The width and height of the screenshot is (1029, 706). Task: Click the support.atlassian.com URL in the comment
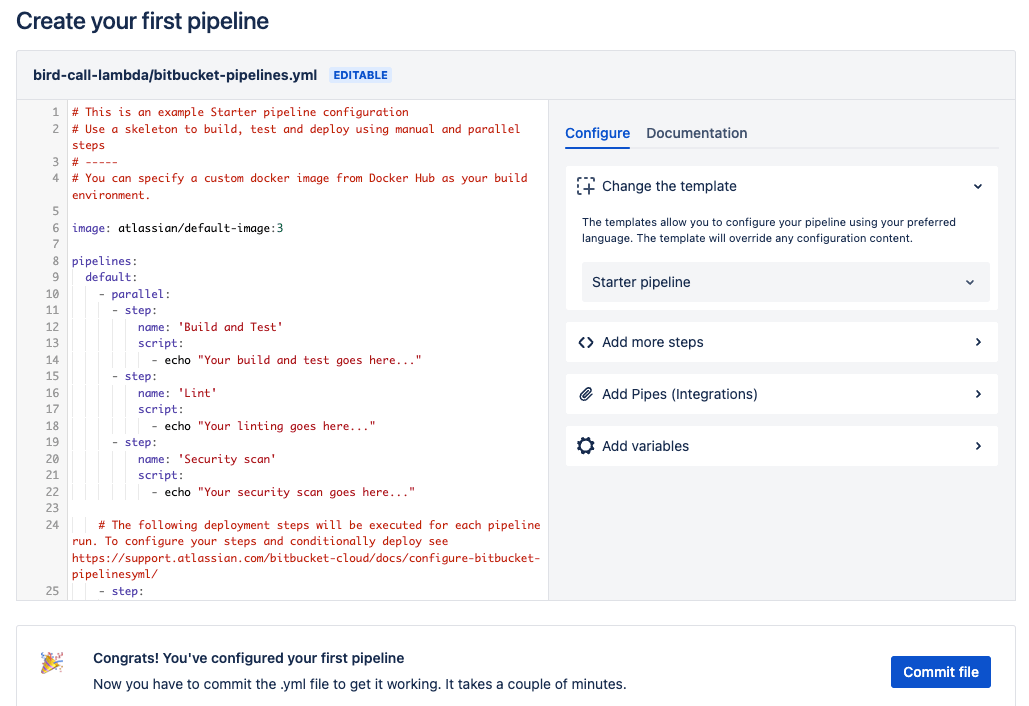(x=306, y=566)
